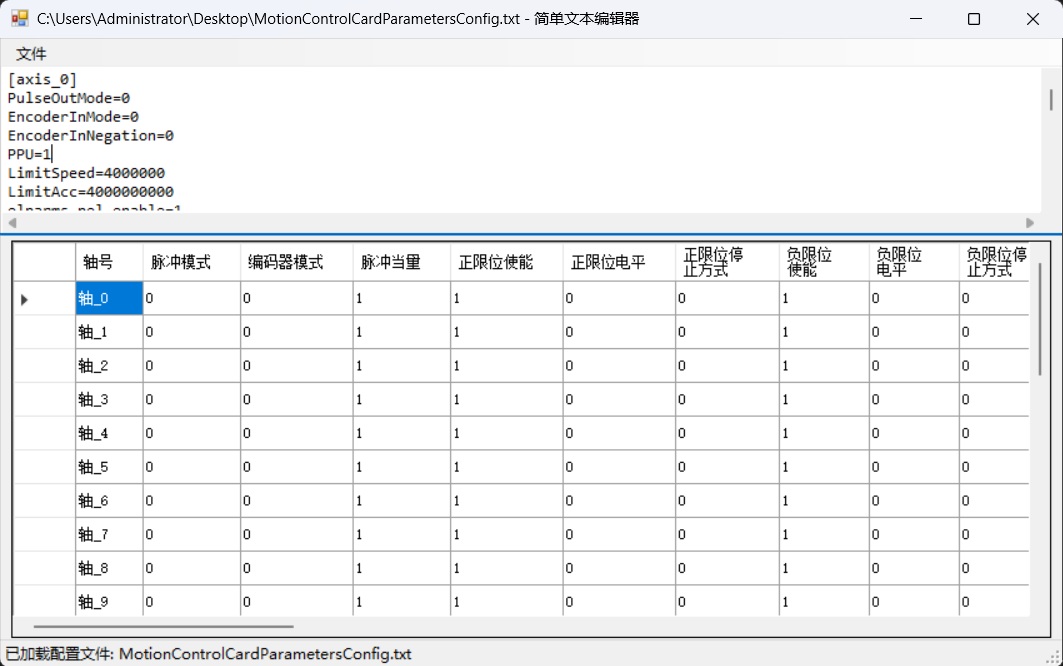Open the 文件 menu
Viewport: 1063px width, 666px height.
point(31,54)
